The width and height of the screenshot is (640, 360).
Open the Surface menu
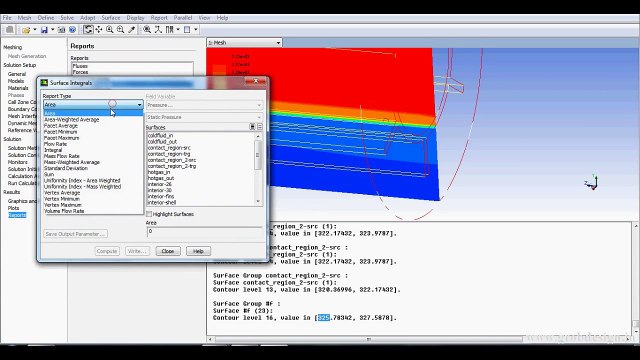(x=111, y=18)
